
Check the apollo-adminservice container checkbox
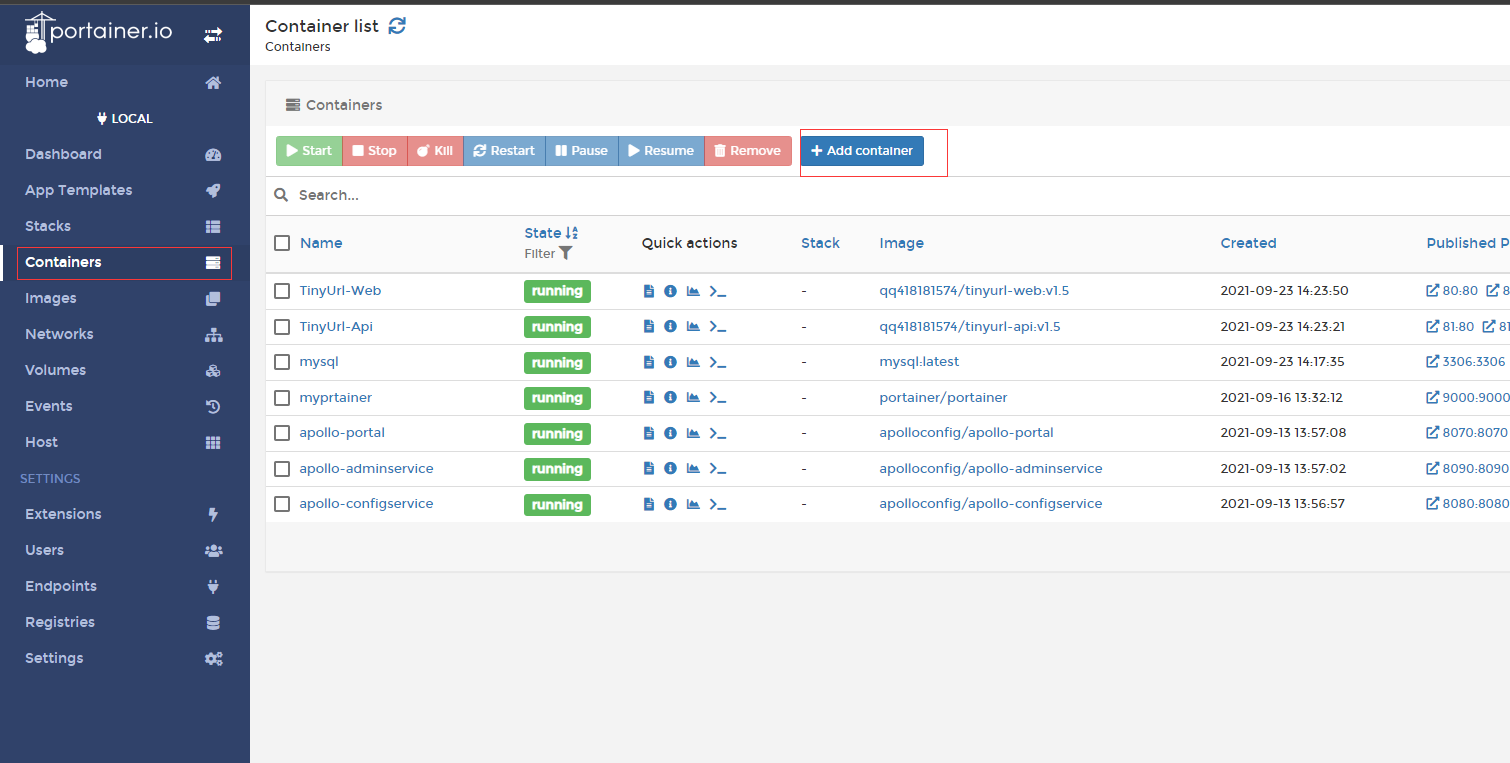pos(282,469)
